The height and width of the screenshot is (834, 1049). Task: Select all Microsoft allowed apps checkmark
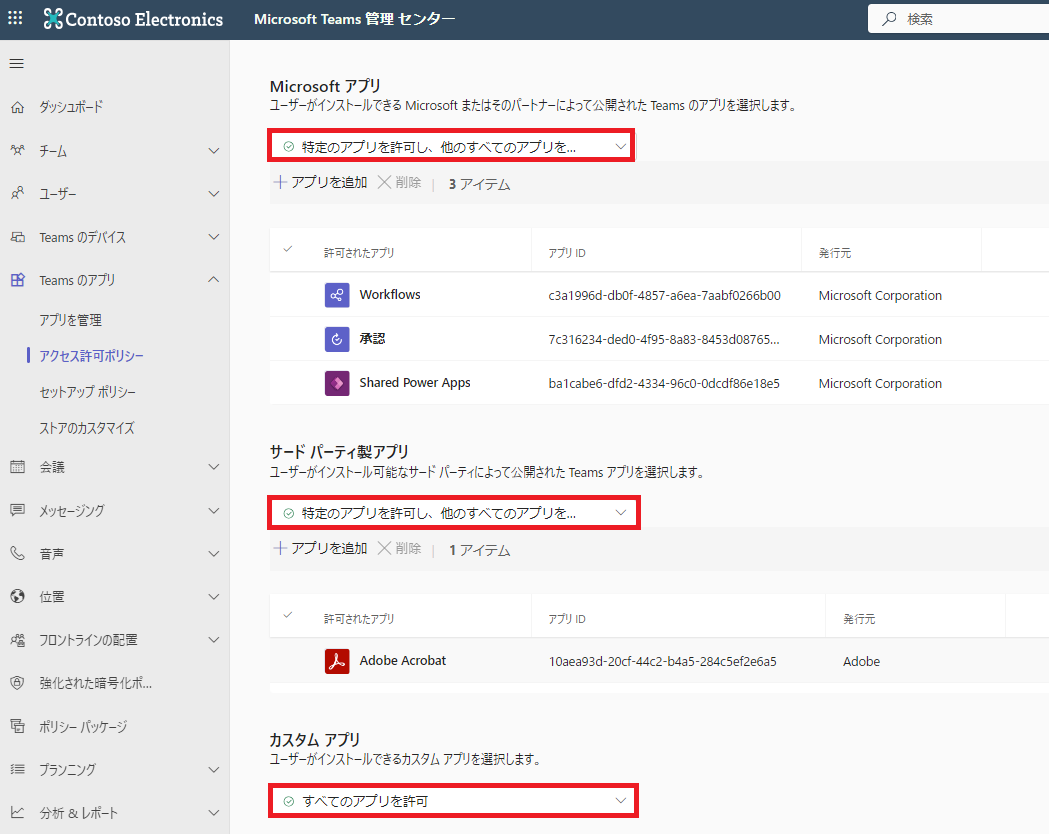[x=288, y=249]
